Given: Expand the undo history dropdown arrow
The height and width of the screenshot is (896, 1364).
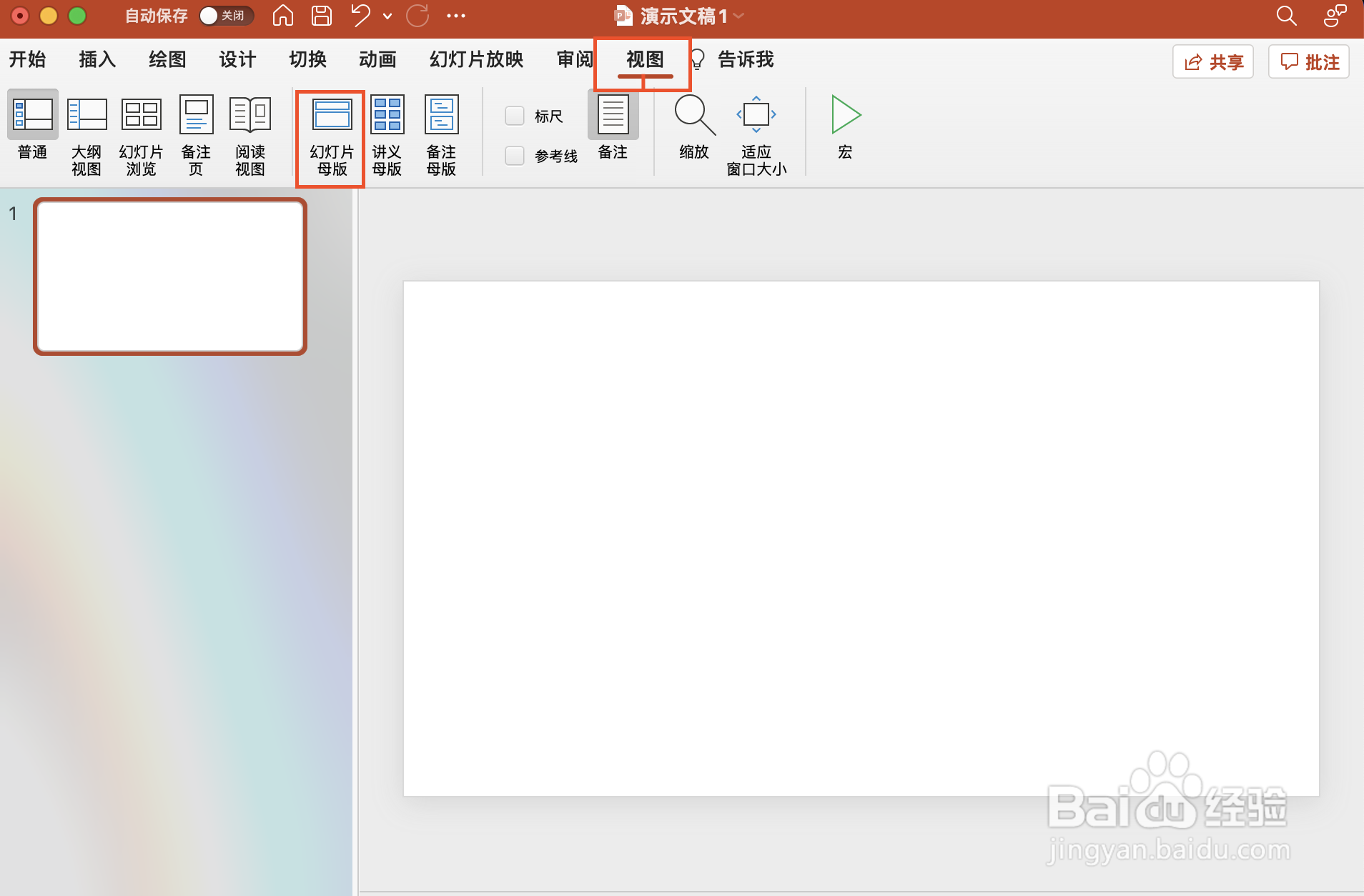Looking at the screenshot, I should [x=387, y=16].
